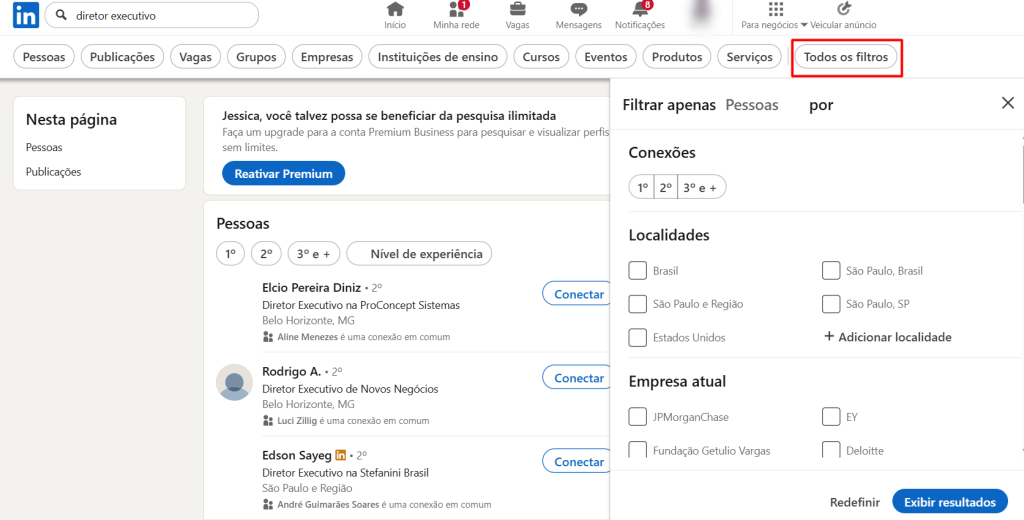Check the Brasil location checkbox

pos(637,270)
